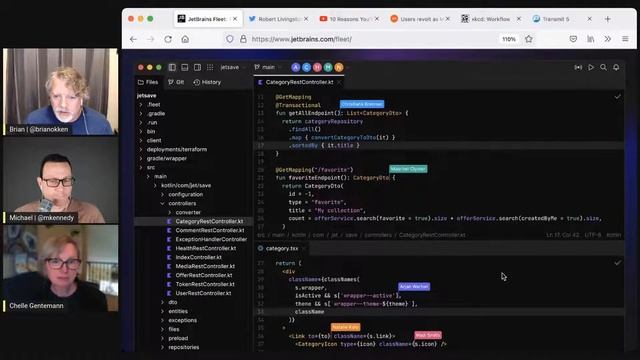The height and width of the screenshot is (360, 640).
Task: Expand the gradle/wrapper folder
Action: pos(141,158)
